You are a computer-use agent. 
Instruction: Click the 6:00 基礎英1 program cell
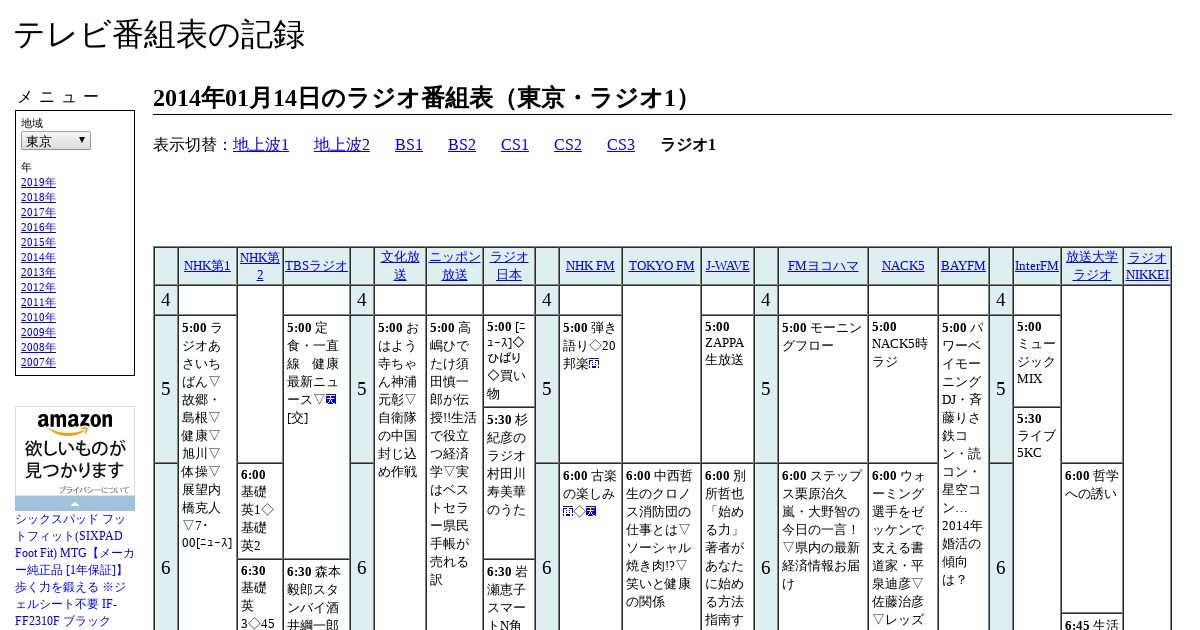(260, 510)
